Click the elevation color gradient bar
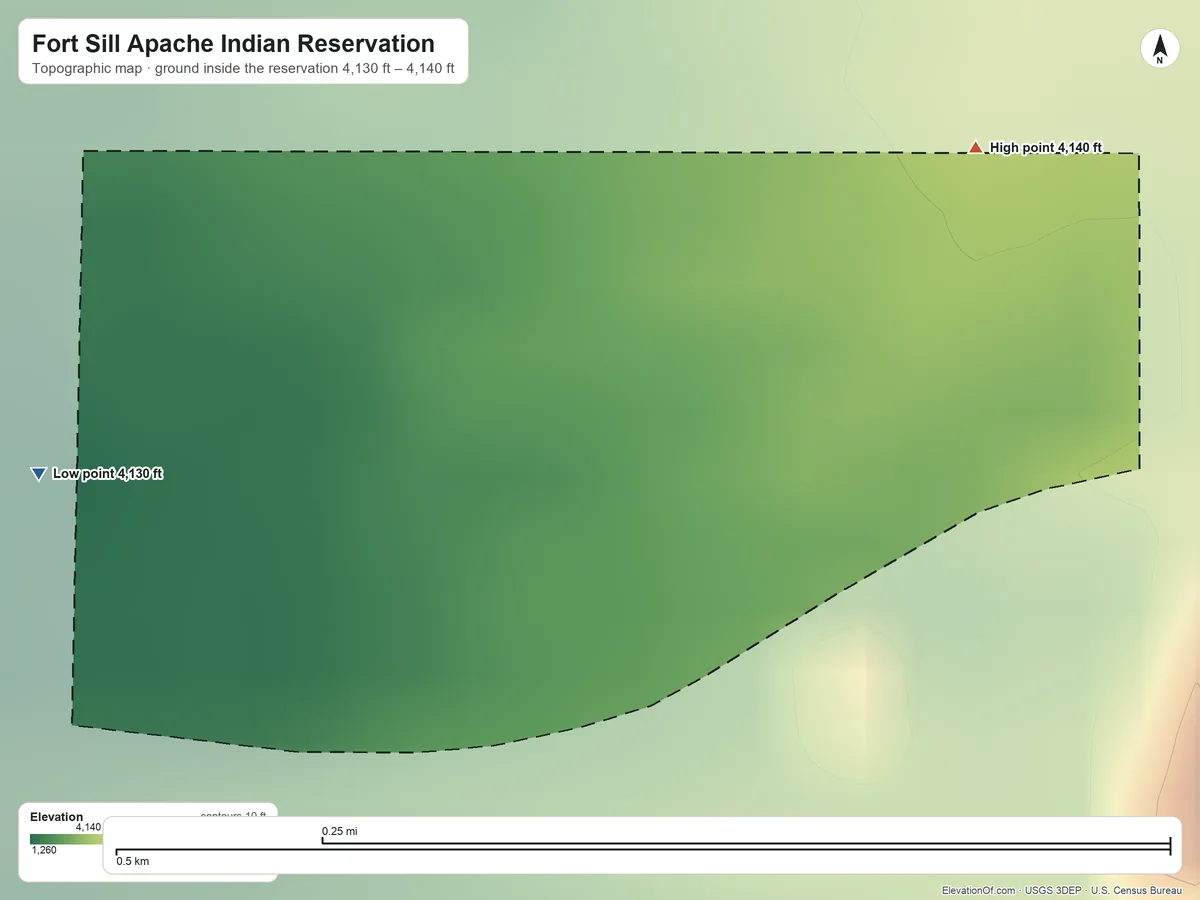Viewport: 1200px width, 900px height. (x=66, y=839)
